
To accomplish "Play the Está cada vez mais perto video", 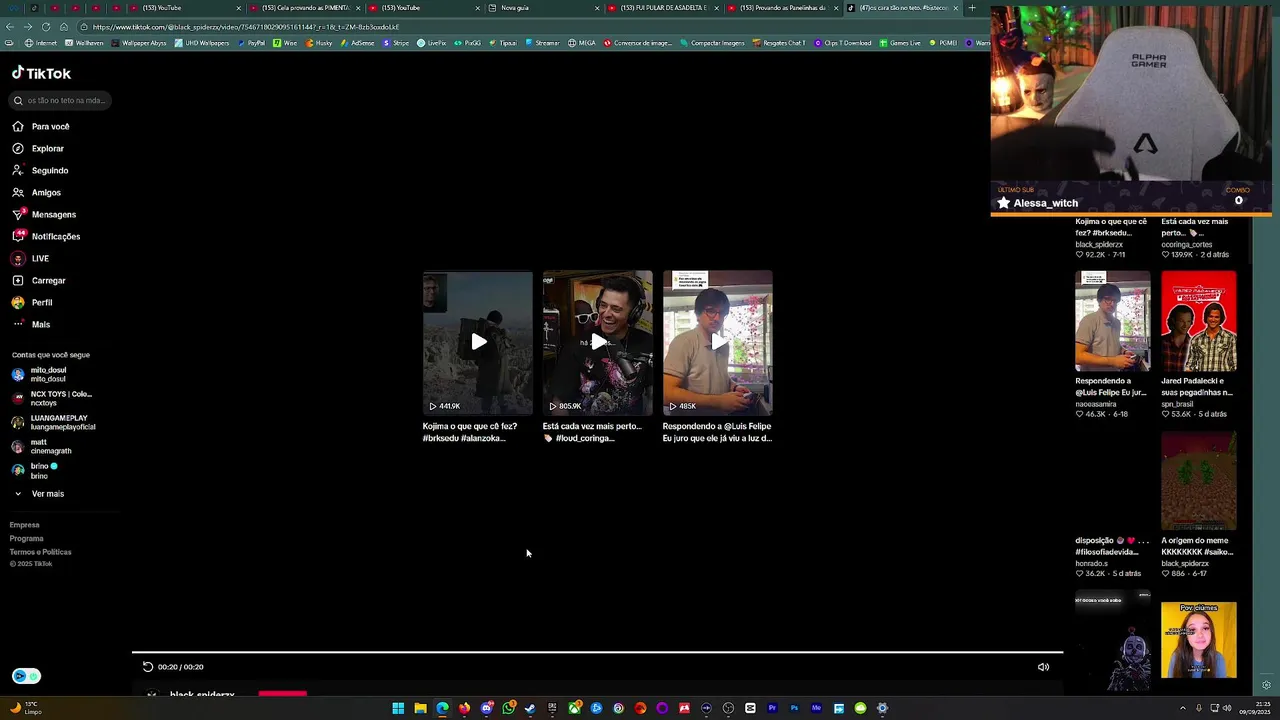I will click(x=598, y=342).
